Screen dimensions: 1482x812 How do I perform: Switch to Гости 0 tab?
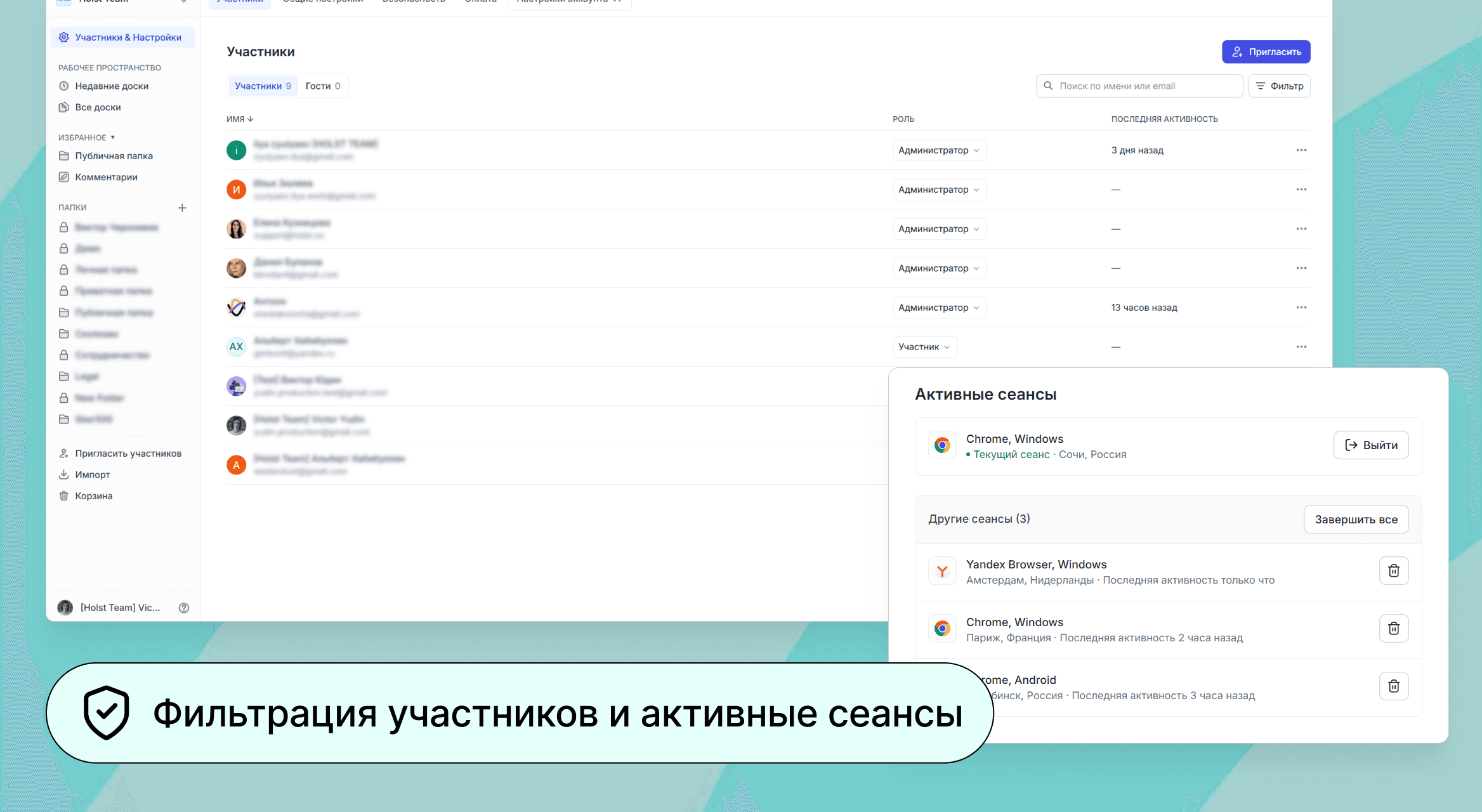point(322,86)
